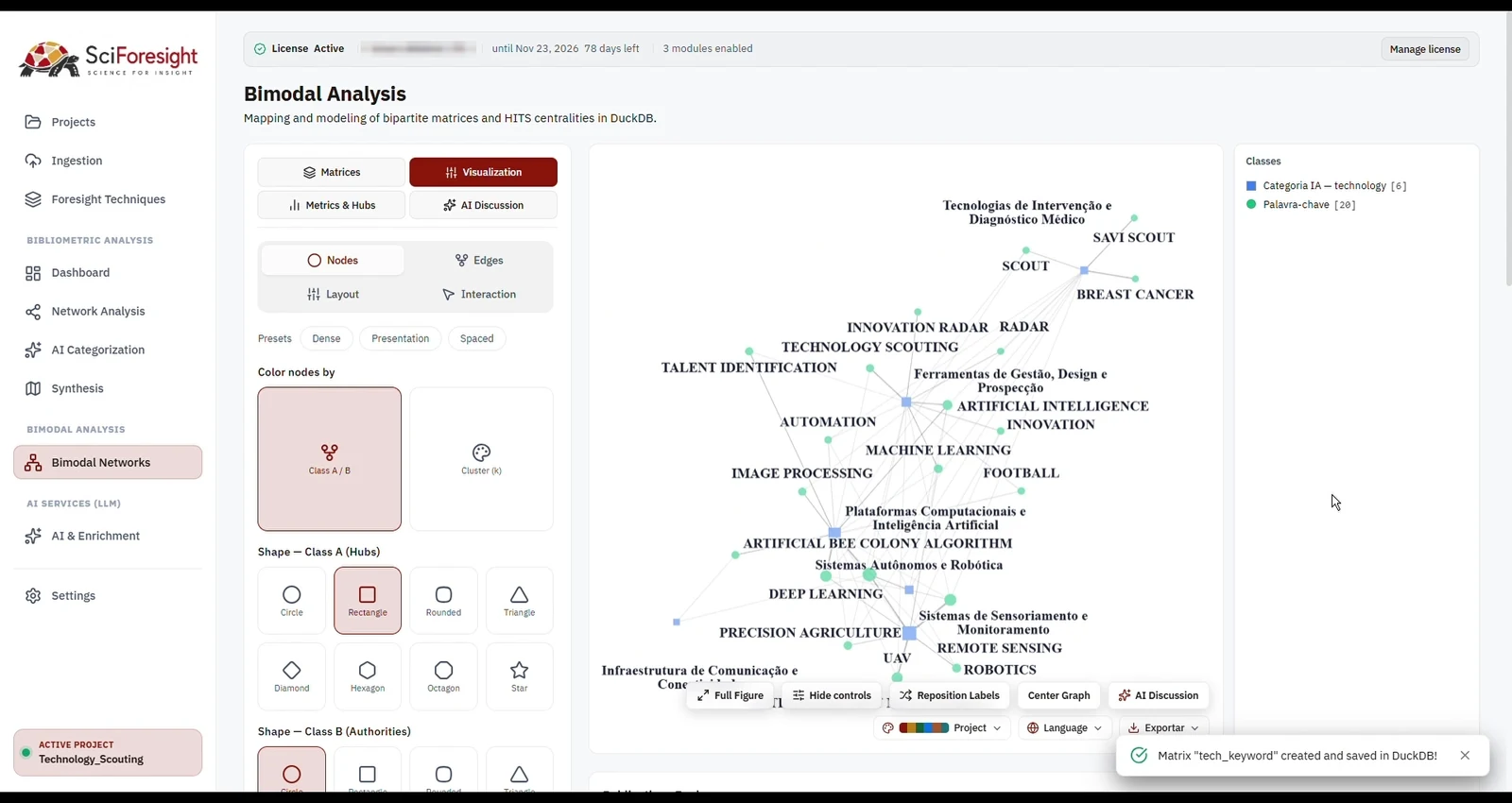Select Bimodal Networks in sidebar
The height and width of the screenshot is (803, 1512).
pos(108,463)
